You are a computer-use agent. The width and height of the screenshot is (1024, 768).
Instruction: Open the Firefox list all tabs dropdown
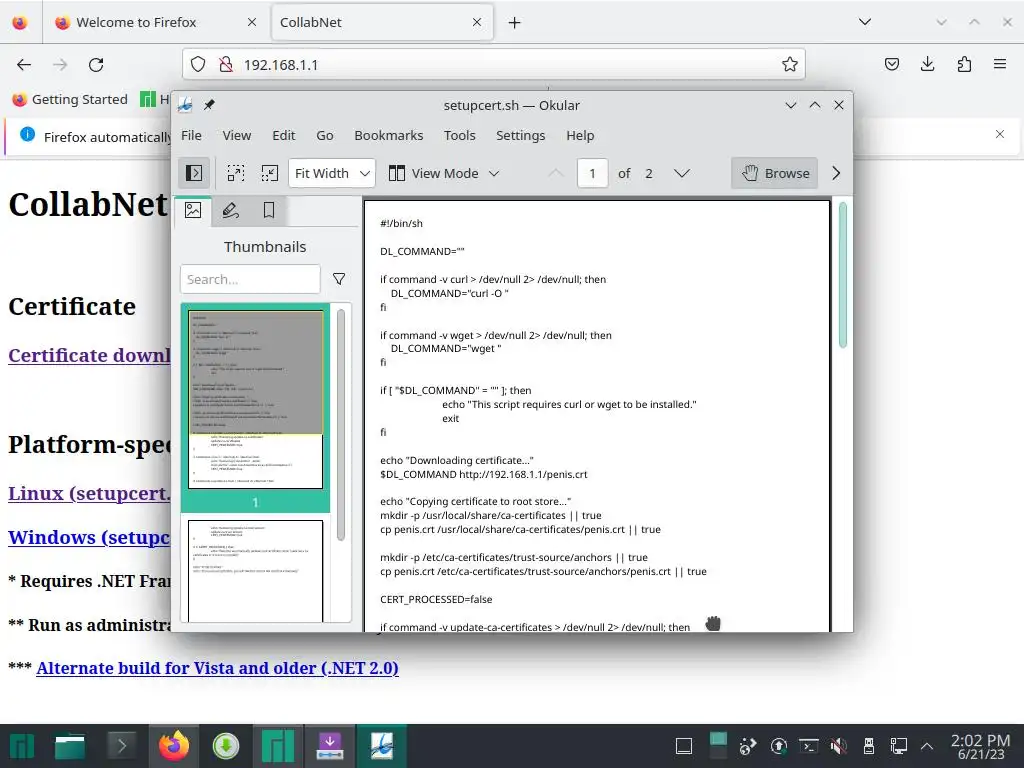[865, 22]
